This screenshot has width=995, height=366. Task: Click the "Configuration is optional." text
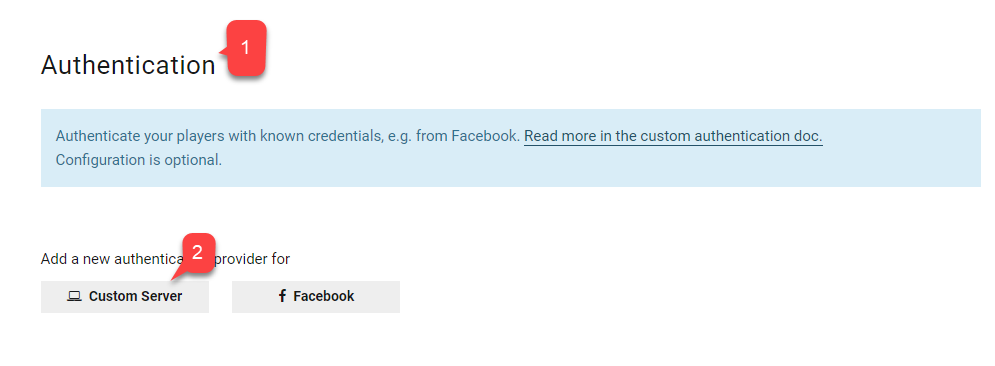139,160
